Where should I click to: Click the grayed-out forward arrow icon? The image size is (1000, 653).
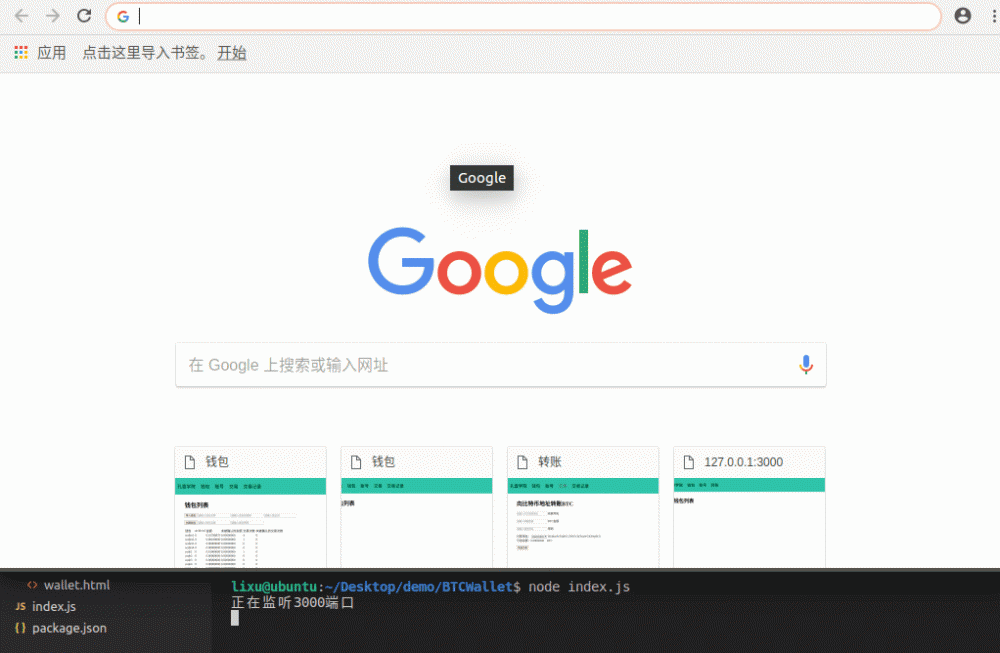pos(52,16)
